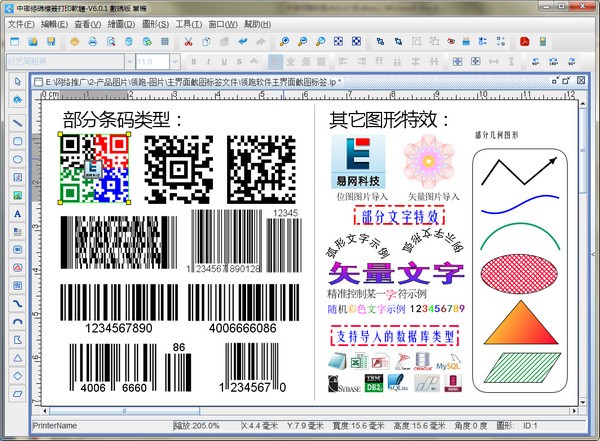
Task: Click the rounded rectangle shape tool
Action: [x=18, y=139]
